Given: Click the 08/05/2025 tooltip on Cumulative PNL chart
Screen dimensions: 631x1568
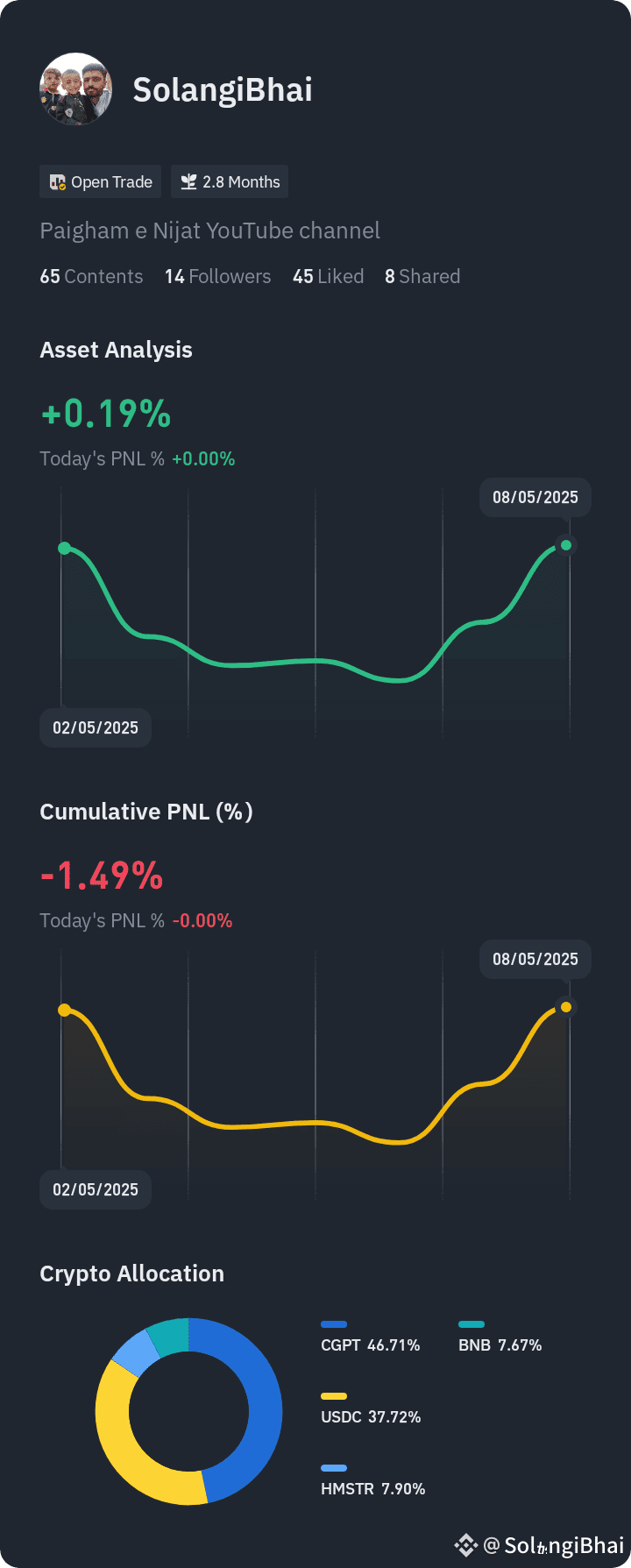Looking at the screenshot, I should [535, 959].
